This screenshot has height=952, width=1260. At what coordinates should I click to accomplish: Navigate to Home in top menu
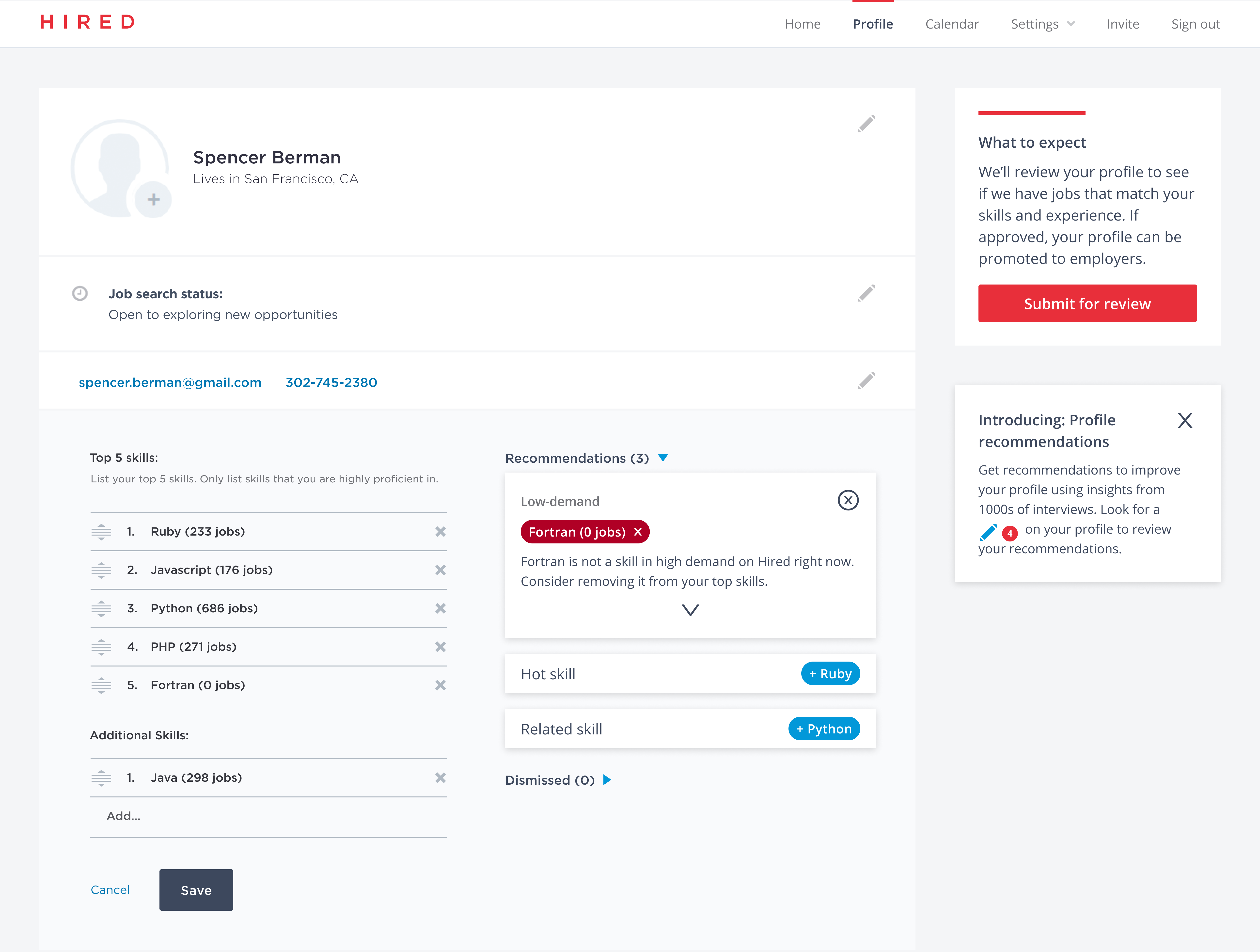pos(802,24)
